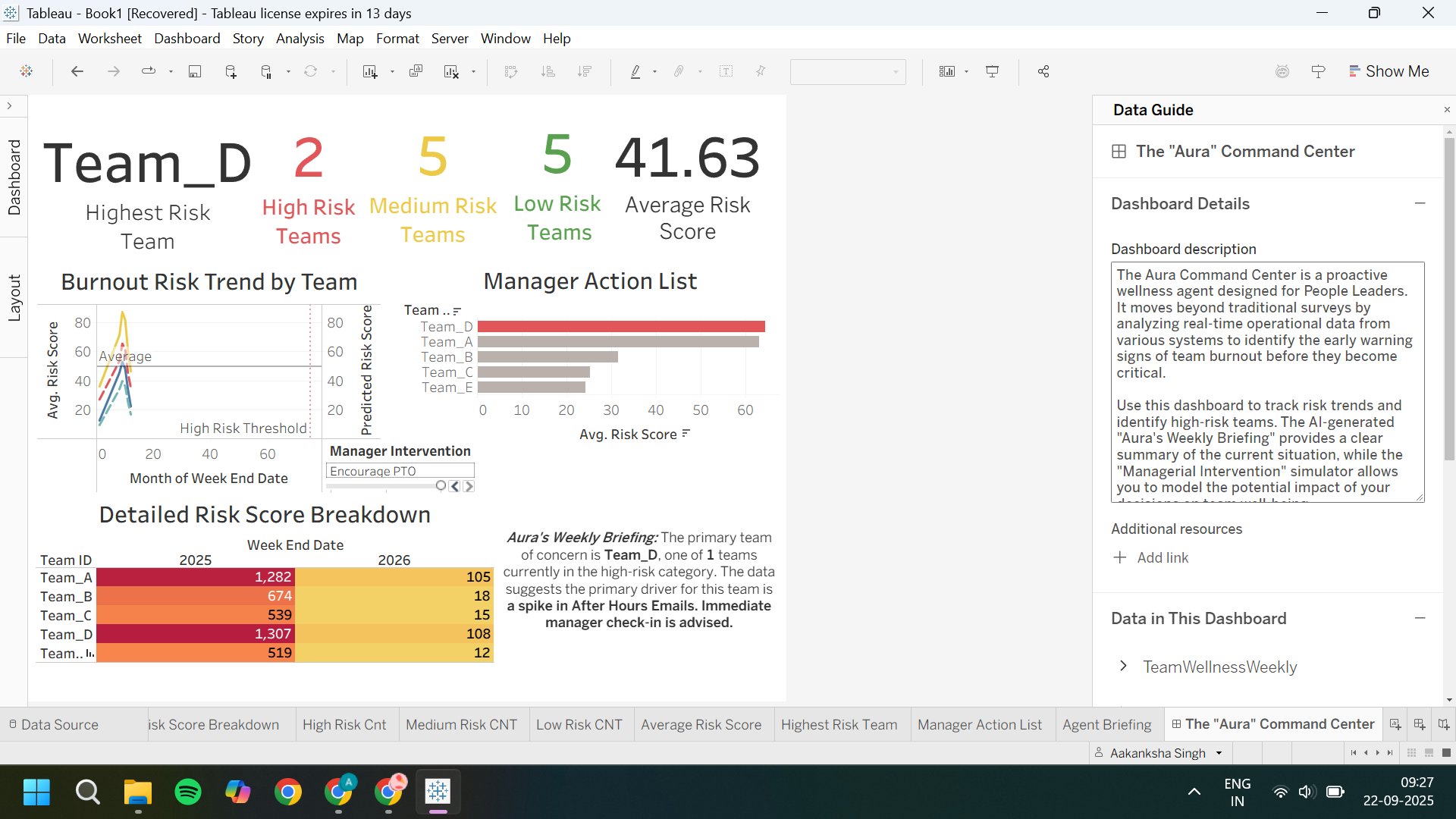Collapse the Dashboard Details section

coord(1420,203)
